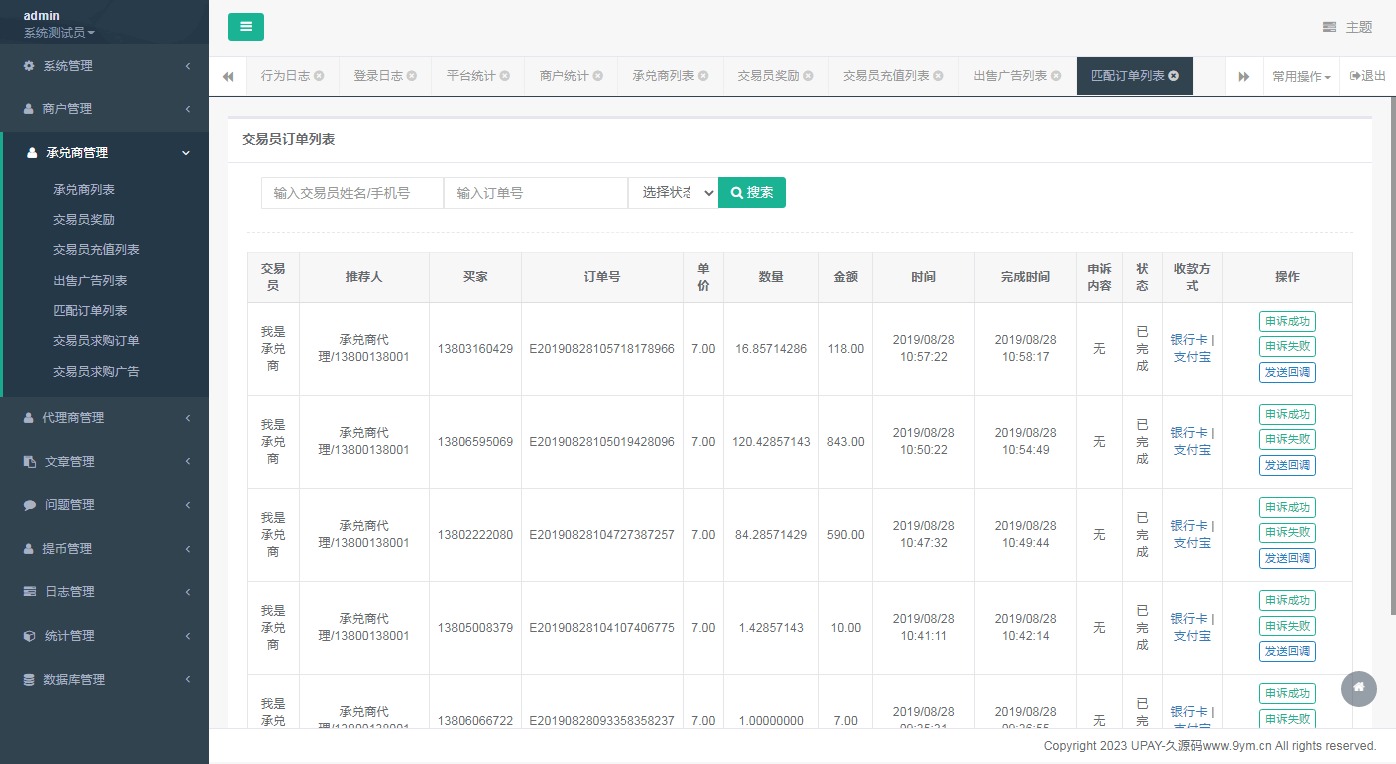Open the 选择状态 status dropdown

pyautogui.click(x=673, y=193)
